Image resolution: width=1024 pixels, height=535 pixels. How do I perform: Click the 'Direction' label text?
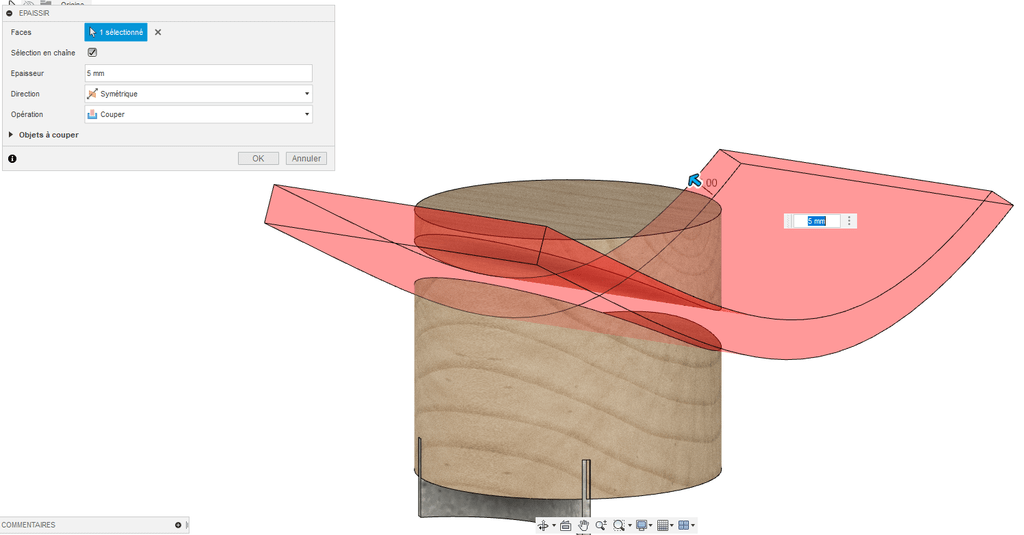coord(25,93)
